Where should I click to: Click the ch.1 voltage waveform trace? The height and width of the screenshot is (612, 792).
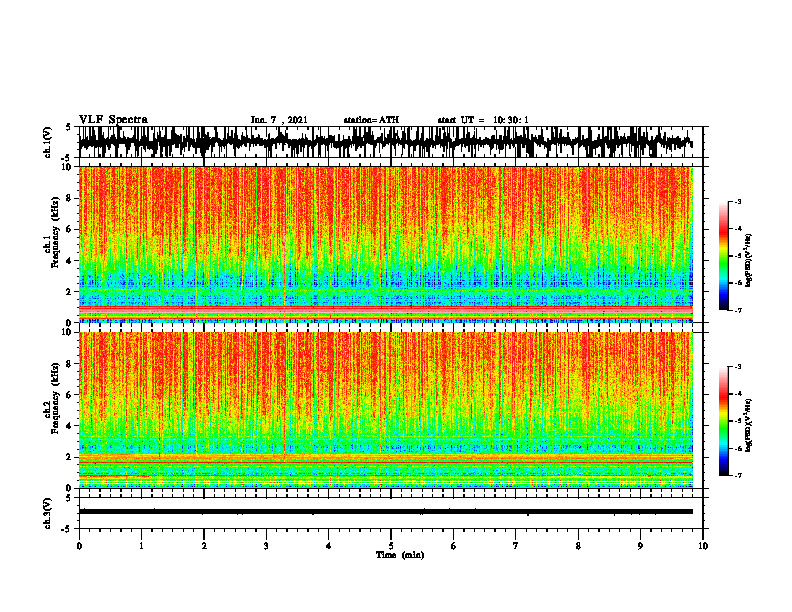coord(385,142)
